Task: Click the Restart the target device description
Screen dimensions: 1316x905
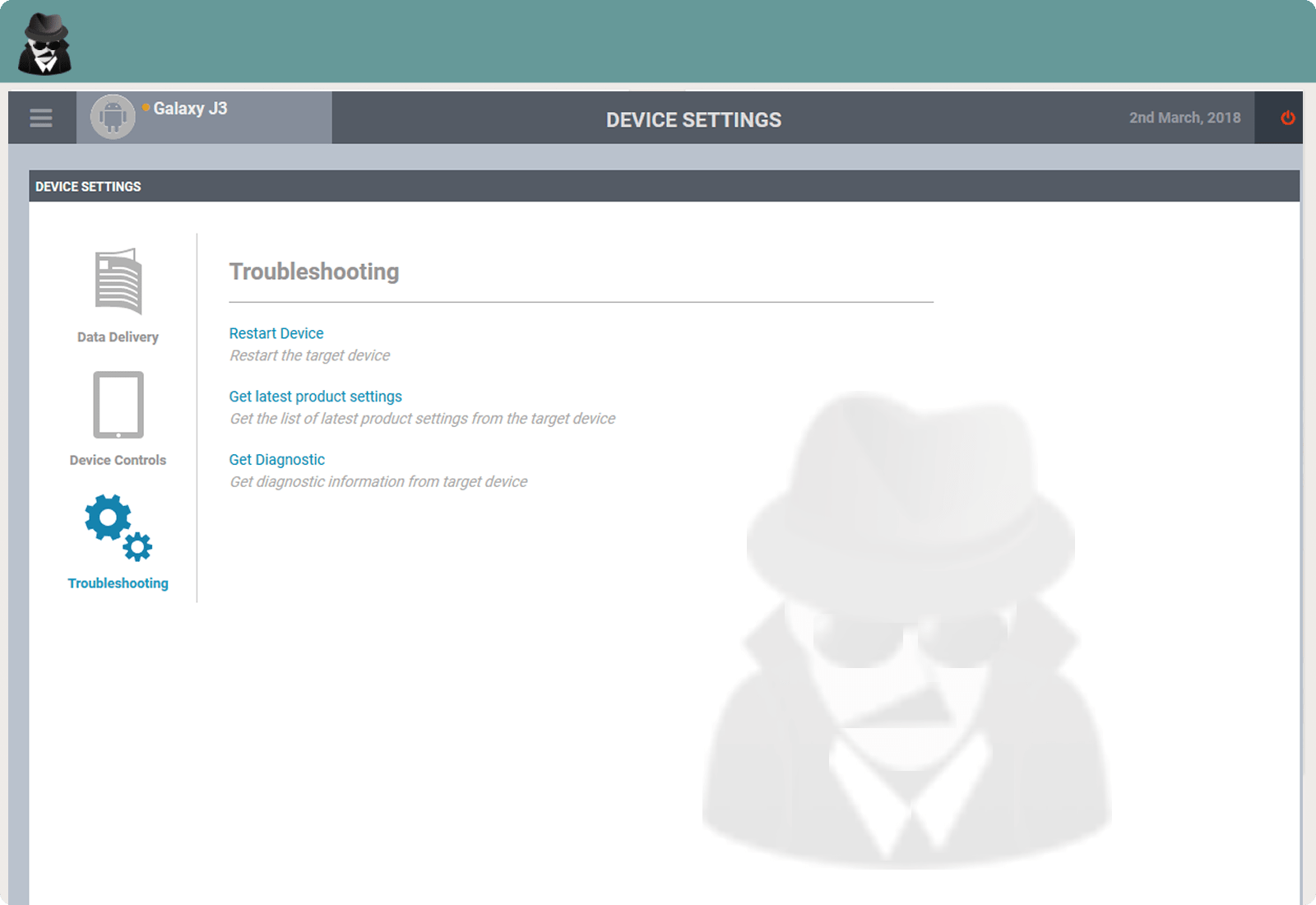Action: 309,355
